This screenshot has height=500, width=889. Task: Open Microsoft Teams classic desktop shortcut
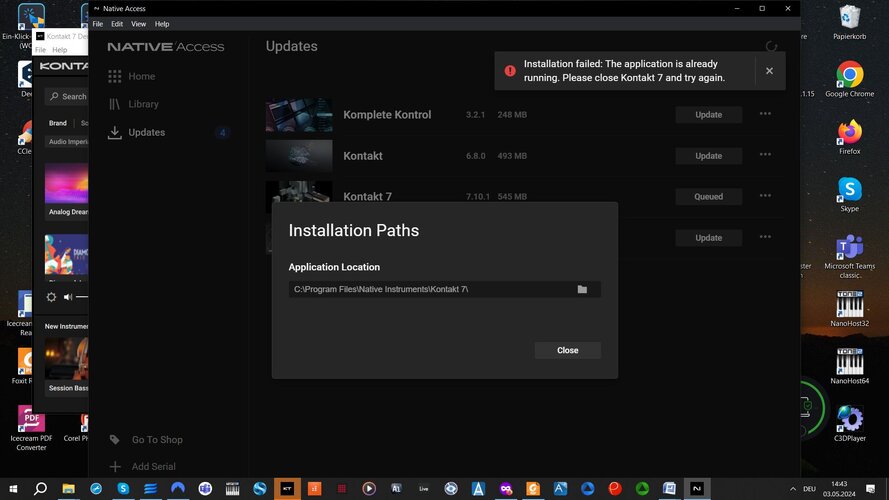click(849, 256)
